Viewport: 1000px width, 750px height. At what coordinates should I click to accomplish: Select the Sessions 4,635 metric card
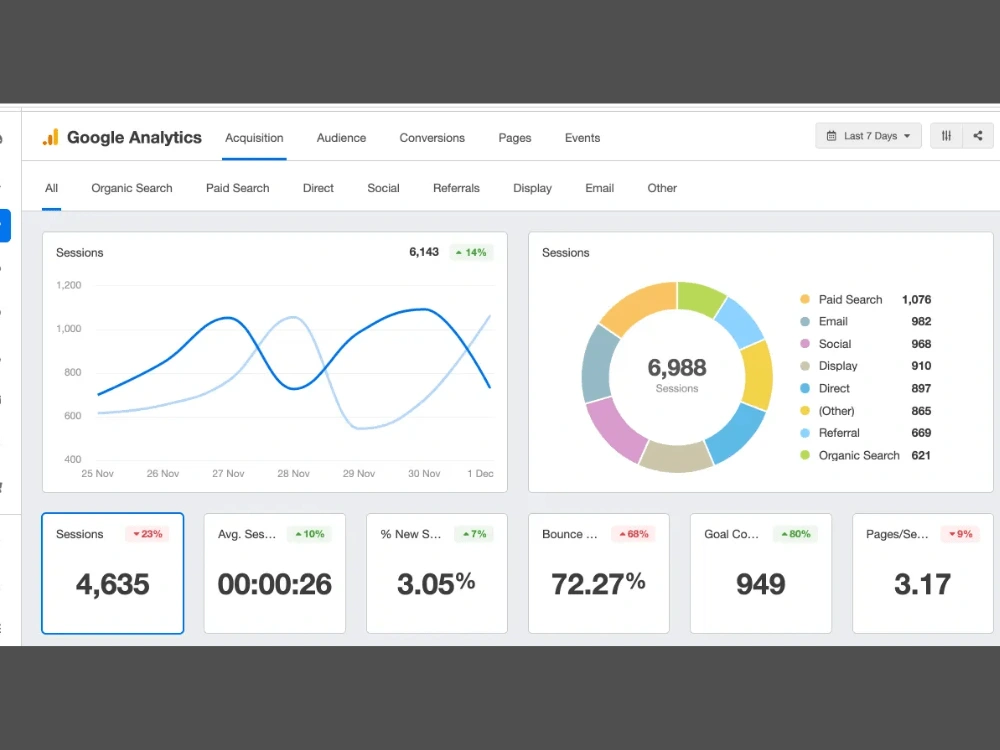tap(113, 573)
